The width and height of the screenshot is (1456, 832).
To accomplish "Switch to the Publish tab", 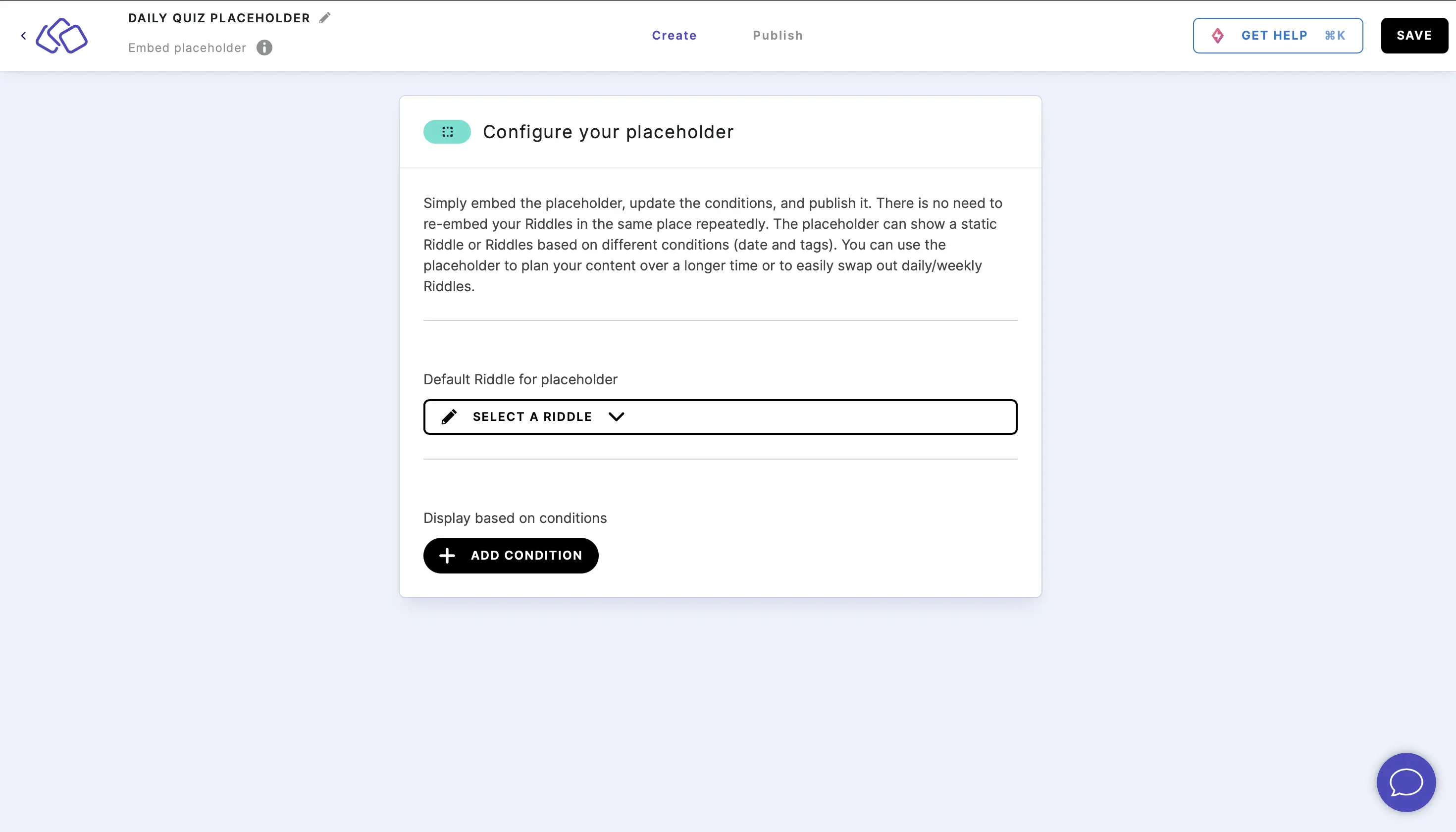I will 778,36.
